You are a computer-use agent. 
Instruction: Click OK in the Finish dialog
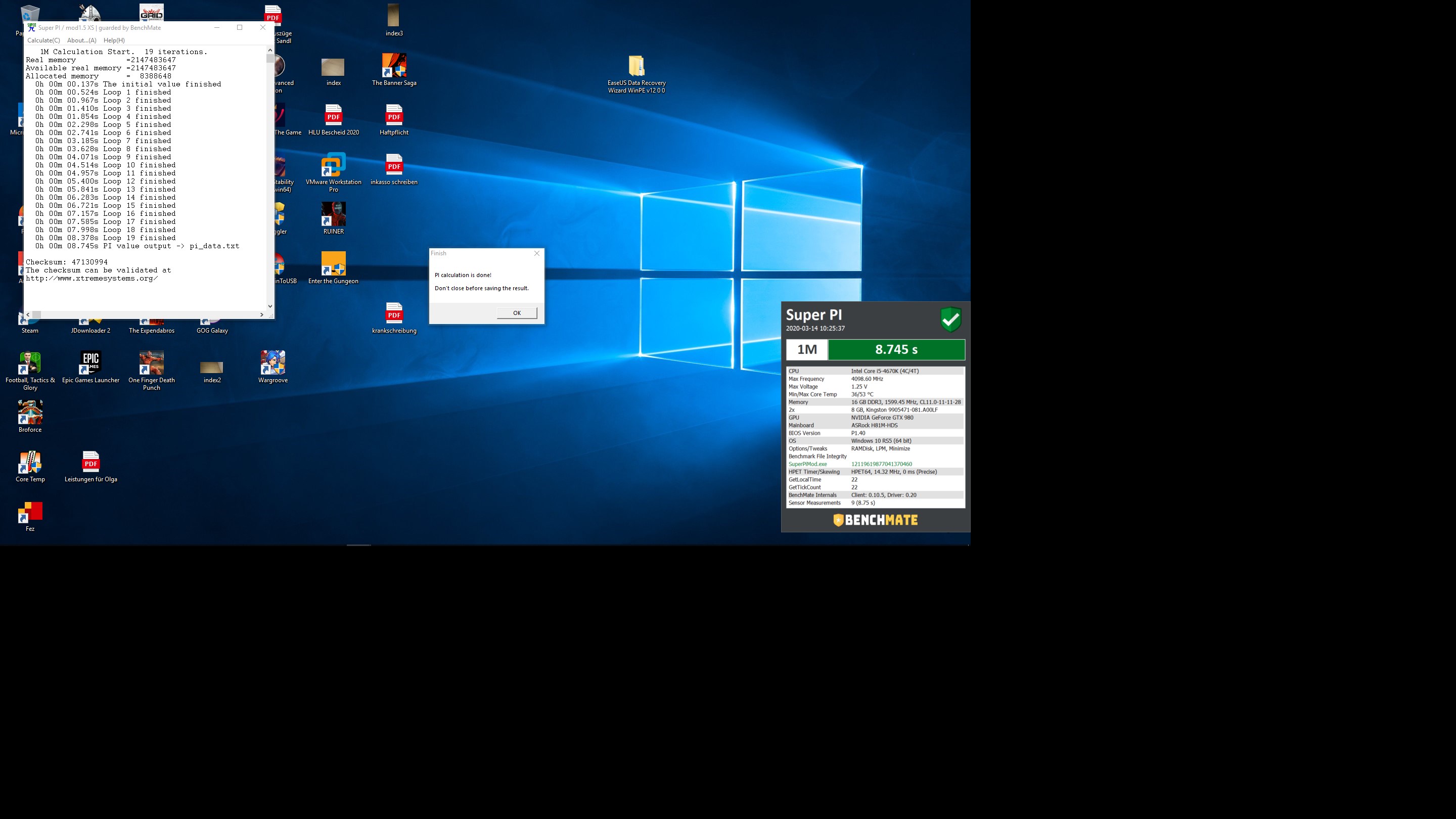[x=517, y=313]
